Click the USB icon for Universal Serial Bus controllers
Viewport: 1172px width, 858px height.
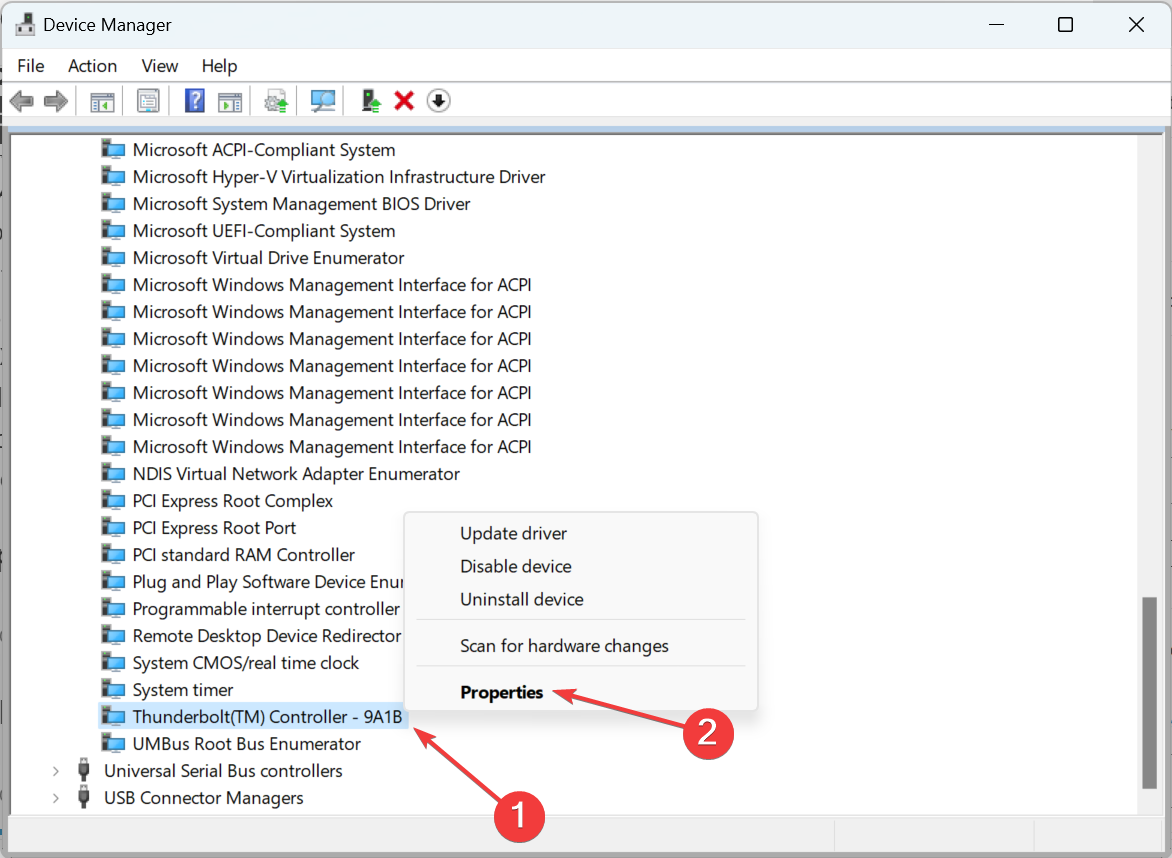point(84,770)
